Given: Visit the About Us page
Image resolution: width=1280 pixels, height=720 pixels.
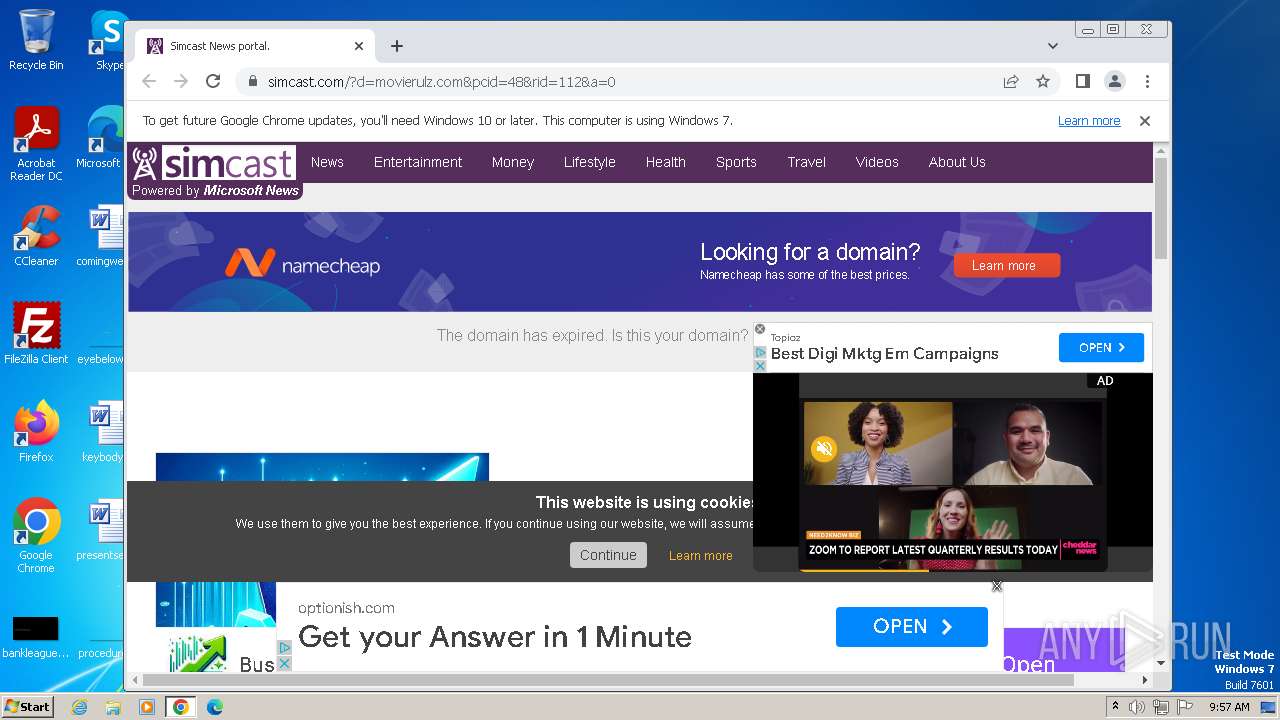Looking at the screenshot, I should click(x=957, y=162).
